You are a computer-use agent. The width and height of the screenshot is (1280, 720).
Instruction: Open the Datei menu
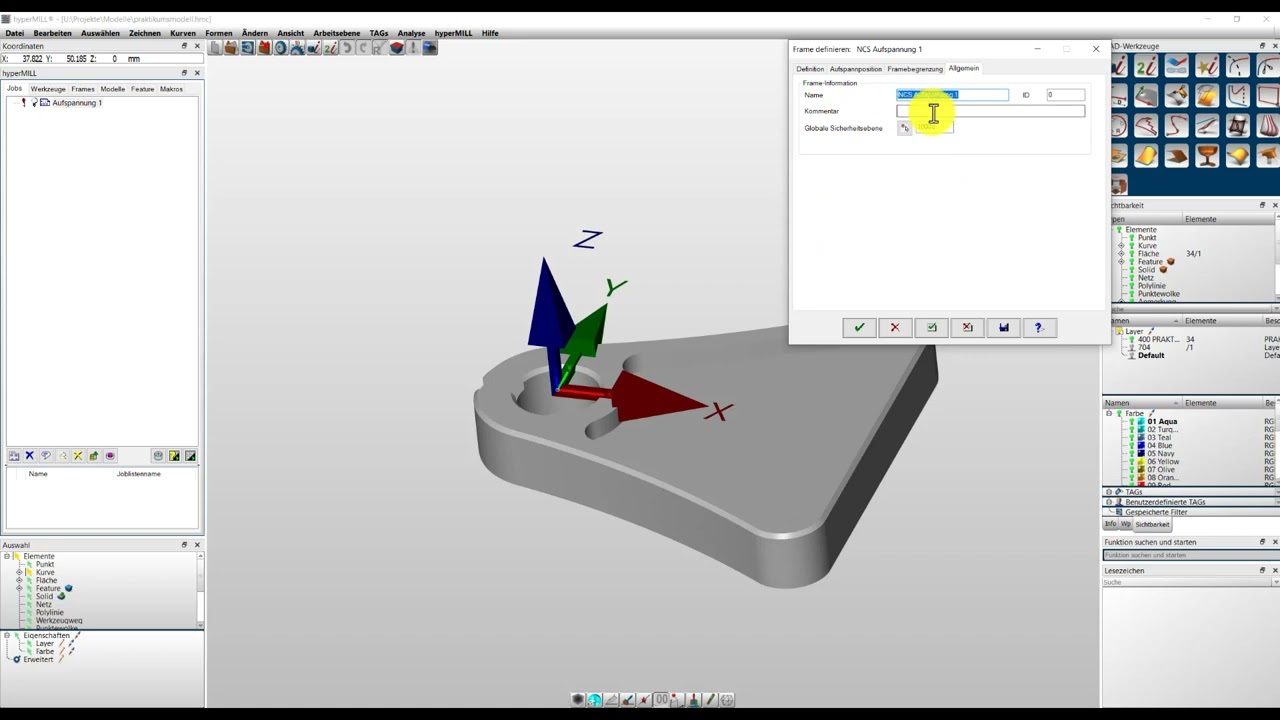(15, 33)
